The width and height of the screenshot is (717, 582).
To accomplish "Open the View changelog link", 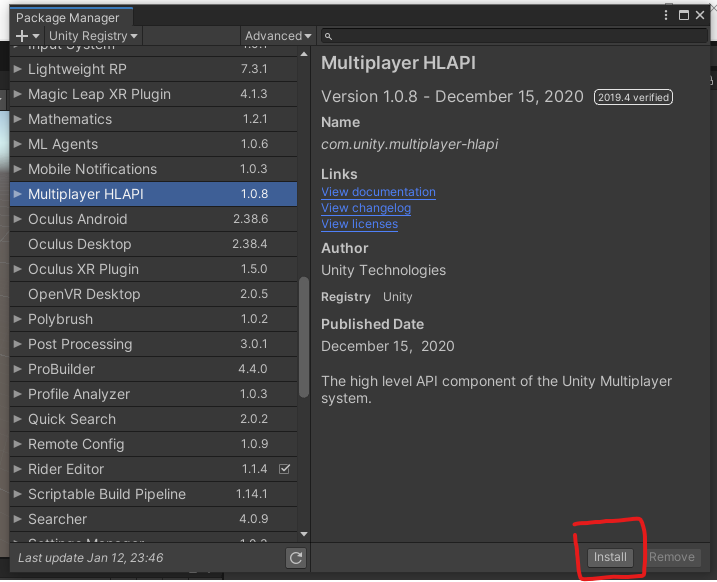I will coord(366,208).
